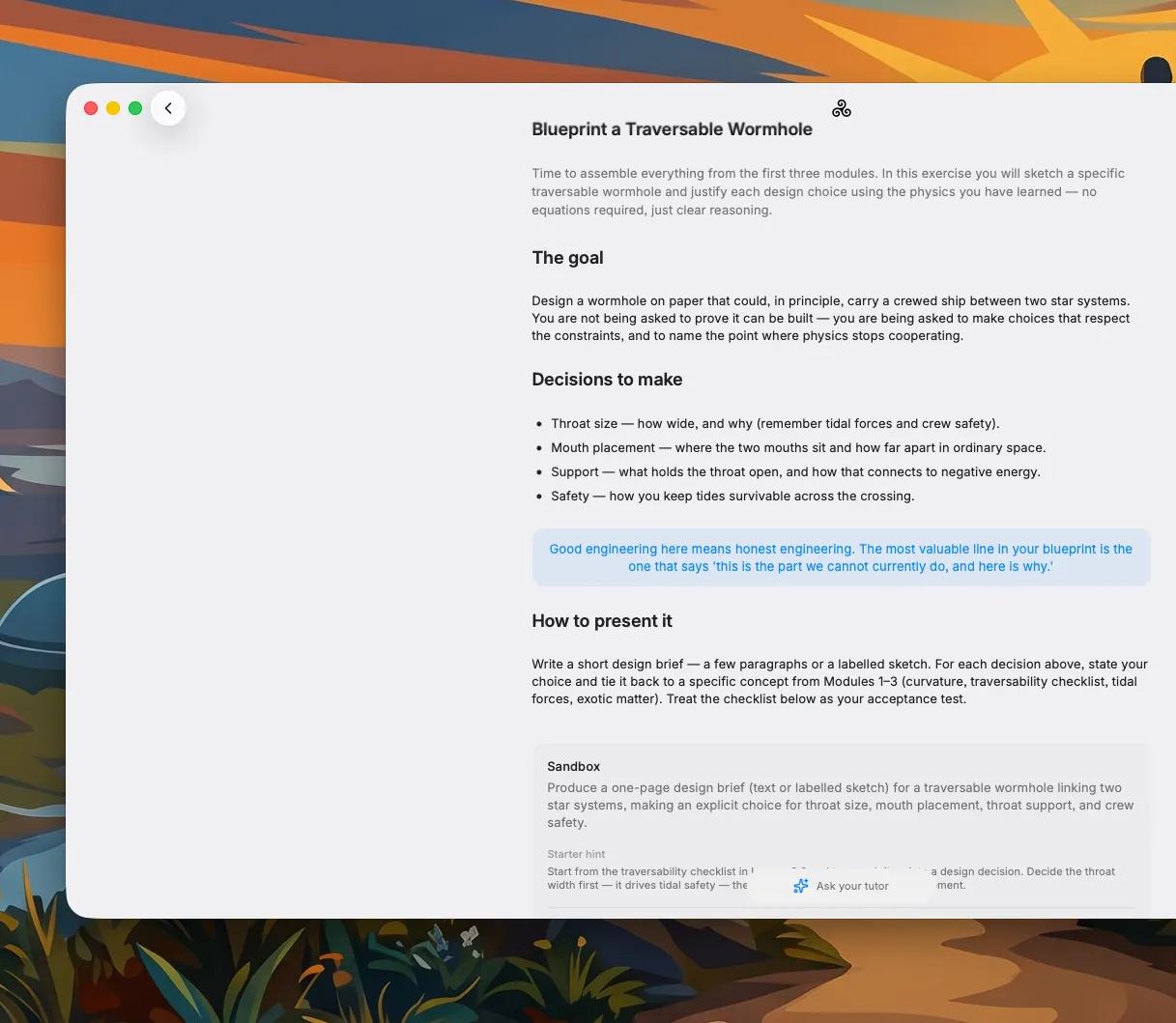This screenshot has height=1023, width=1176.
Task: Click paragraph beginning 'Design a wormhole on paper'
Action: point(831,318)
